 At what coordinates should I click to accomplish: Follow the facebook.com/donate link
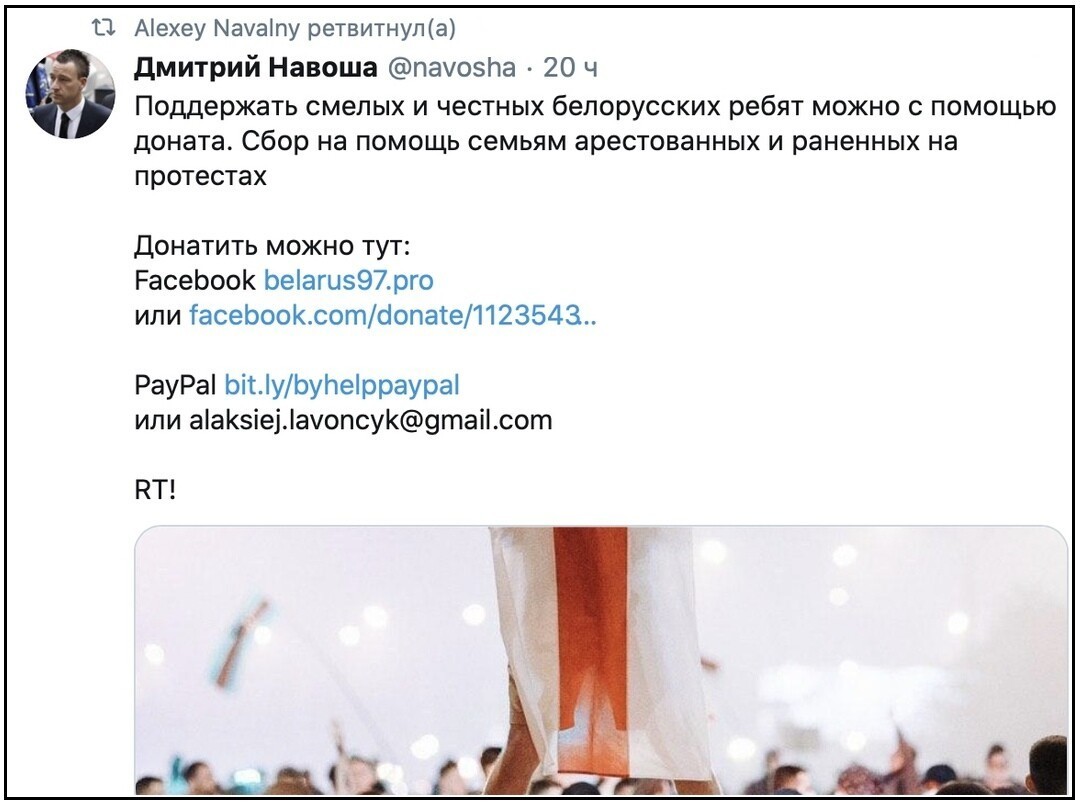tap(393, 316)
